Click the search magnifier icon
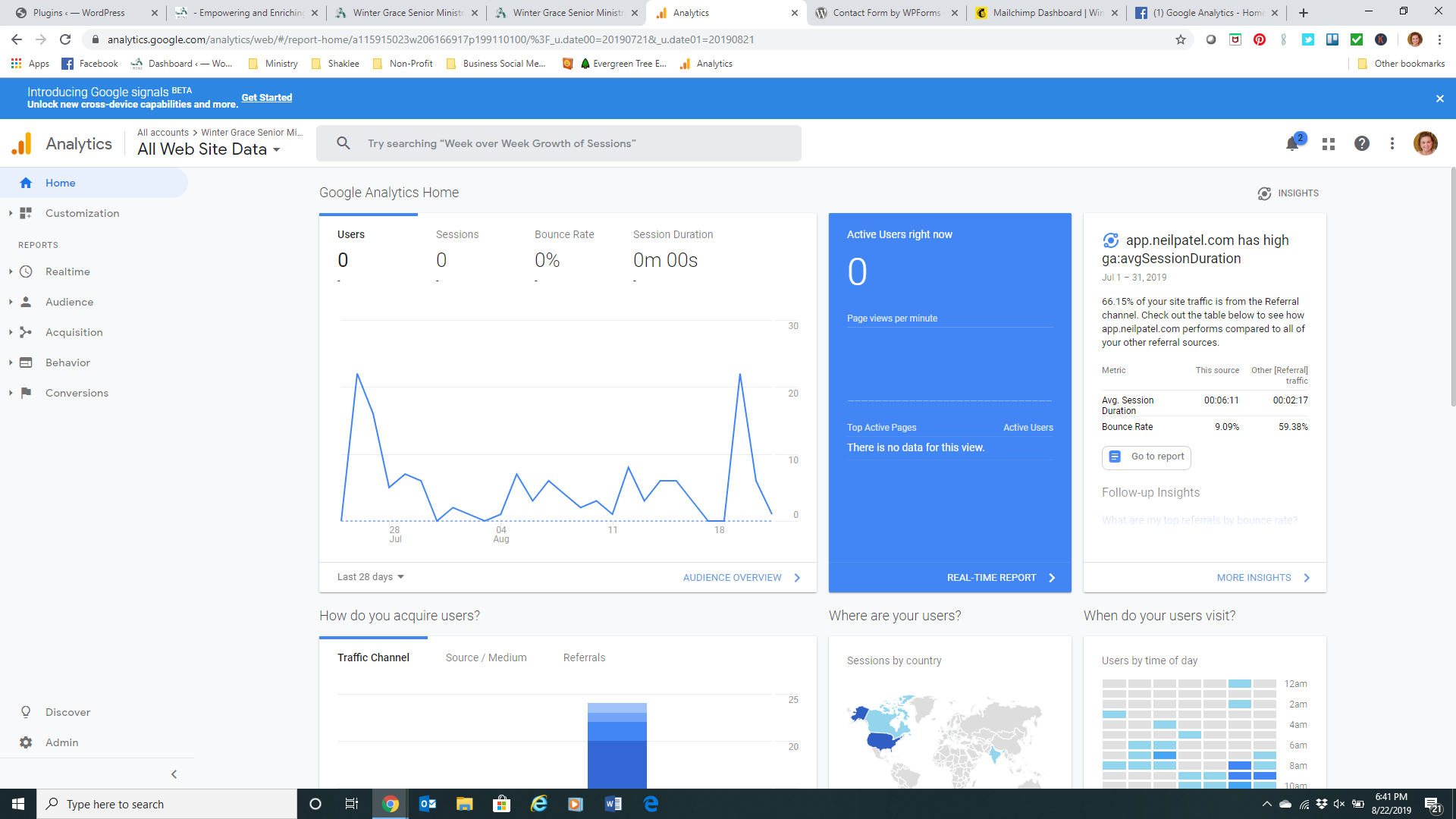This screenshot has height=819, width=1456. tap(344, 143)
